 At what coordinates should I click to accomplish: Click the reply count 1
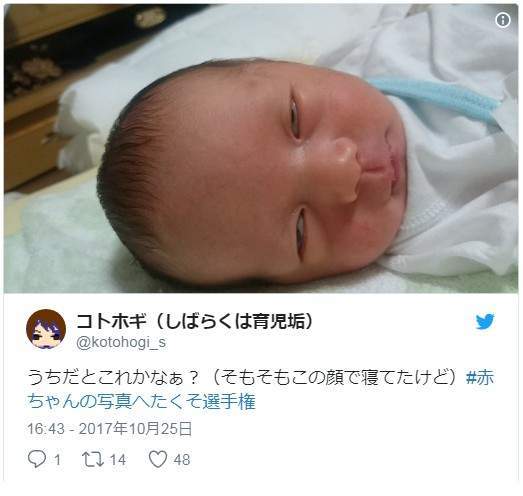point(57,460)
